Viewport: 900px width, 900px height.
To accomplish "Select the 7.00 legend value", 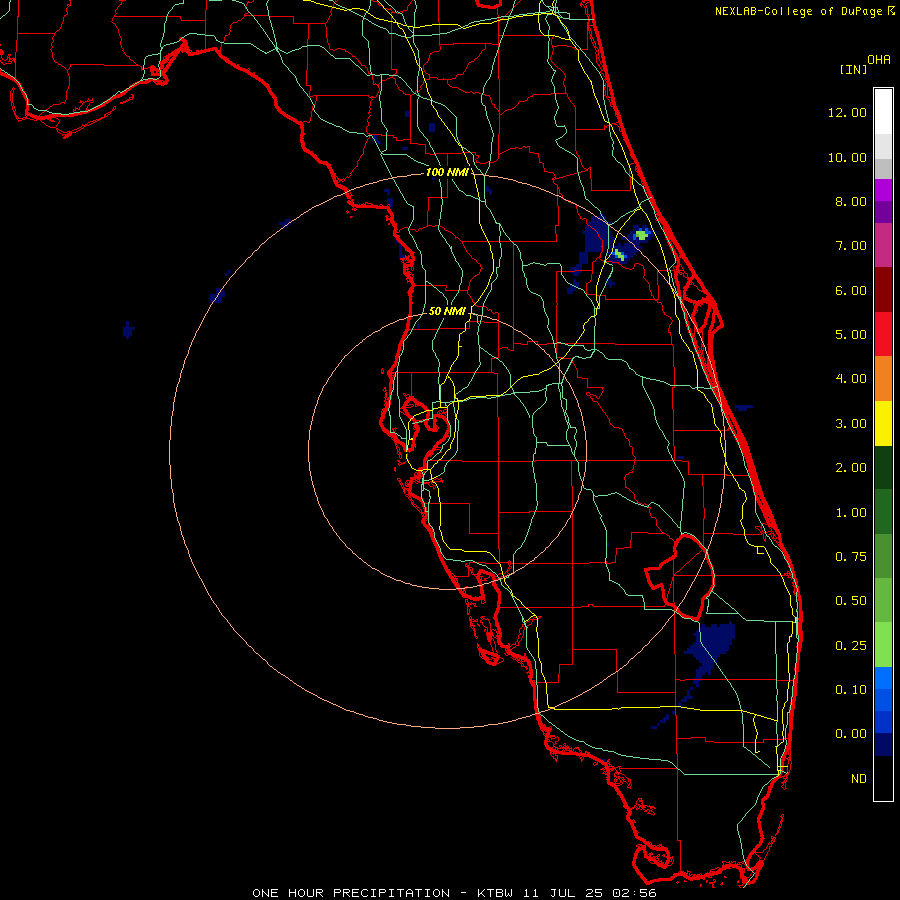I will 850,246.
